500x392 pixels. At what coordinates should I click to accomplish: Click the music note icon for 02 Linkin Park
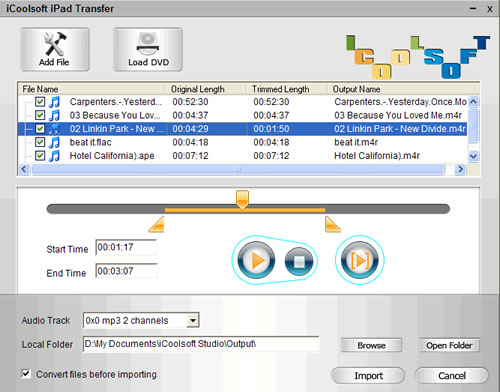54,129
